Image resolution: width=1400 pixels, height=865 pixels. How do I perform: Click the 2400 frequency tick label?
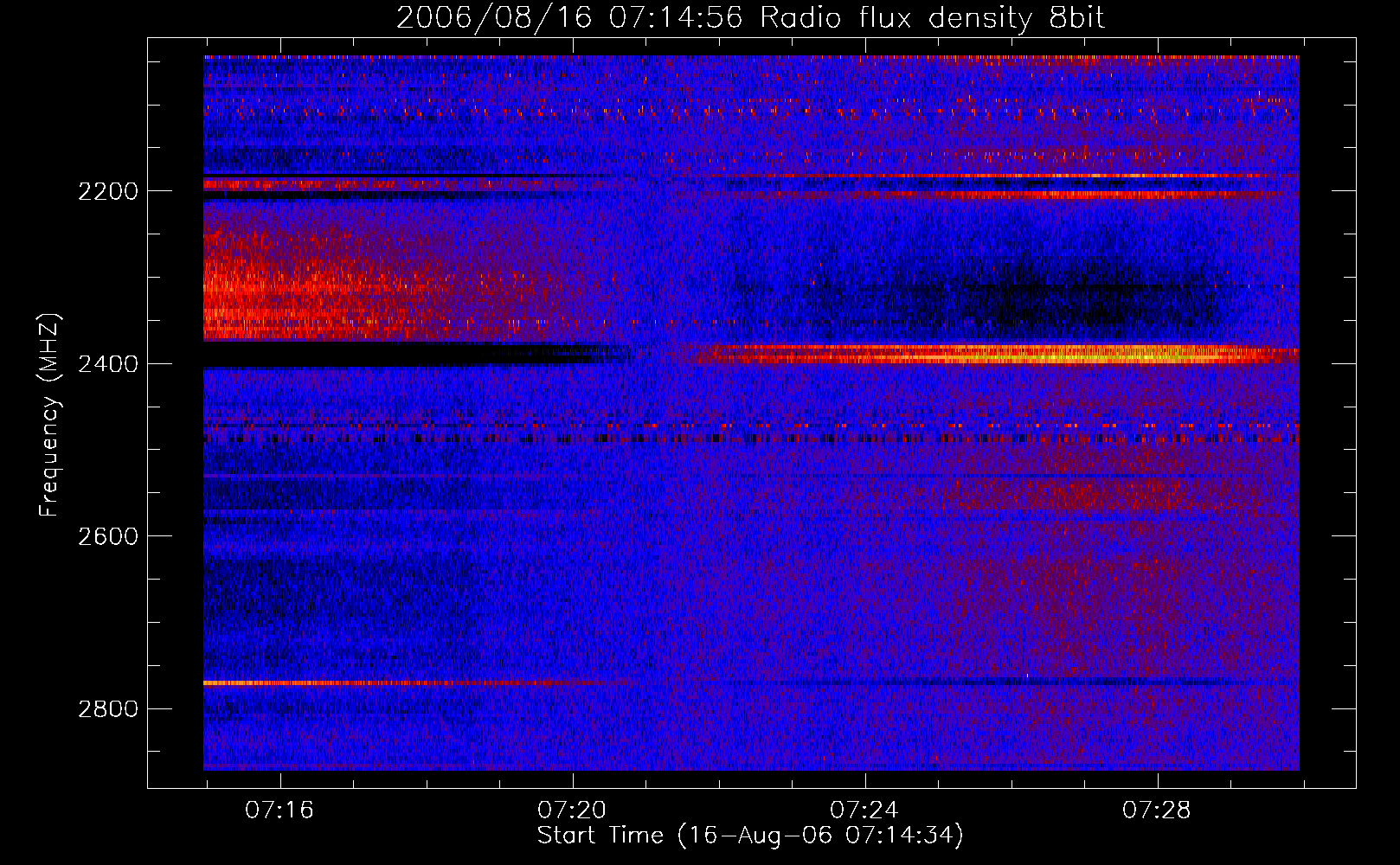(108, 364)
